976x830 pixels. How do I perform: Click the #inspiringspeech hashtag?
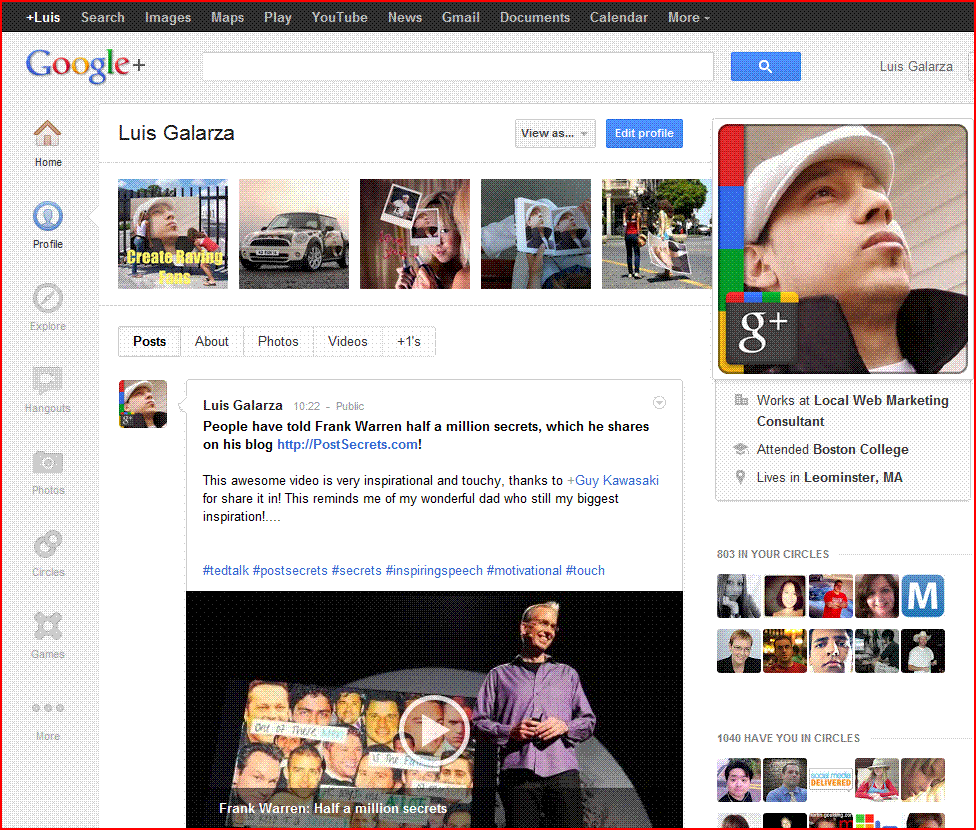434,570
